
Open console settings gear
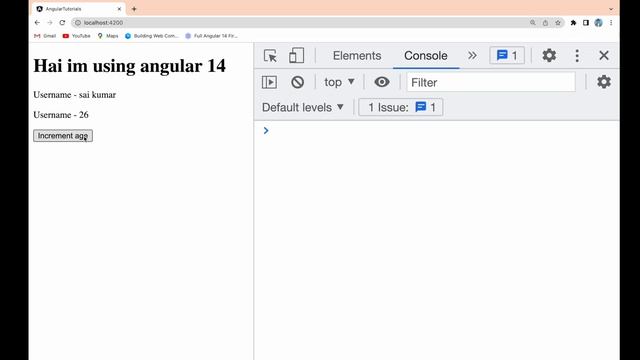click(604, 82)
